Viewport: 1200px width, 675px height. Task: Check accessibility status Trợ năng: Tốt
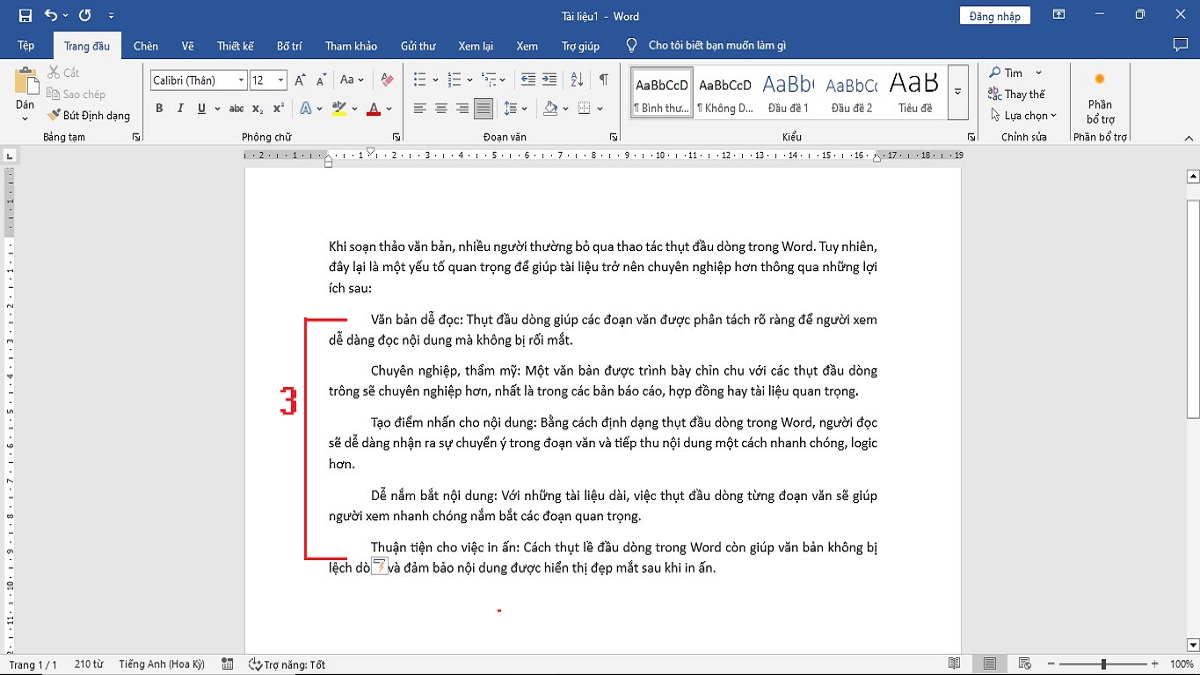[x=287, y=664]
